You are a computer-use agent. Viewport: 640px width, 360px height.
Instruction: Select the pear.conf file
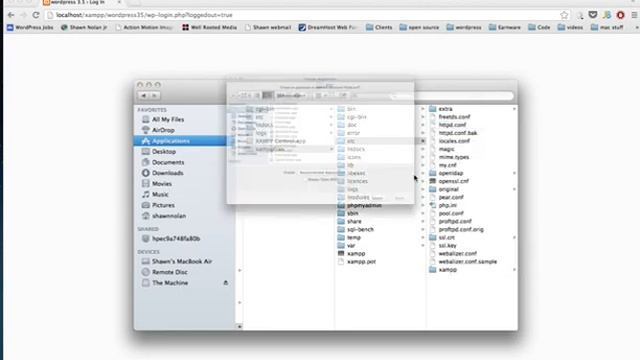tap(451, 197)
